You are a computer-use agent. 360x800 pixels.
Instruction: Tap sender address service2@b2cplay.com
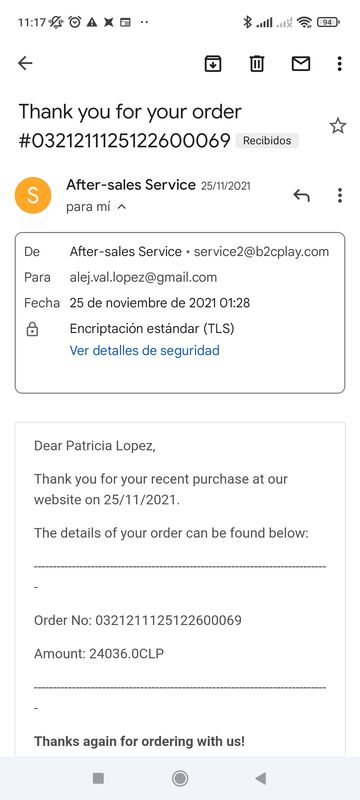coord(261,252)
